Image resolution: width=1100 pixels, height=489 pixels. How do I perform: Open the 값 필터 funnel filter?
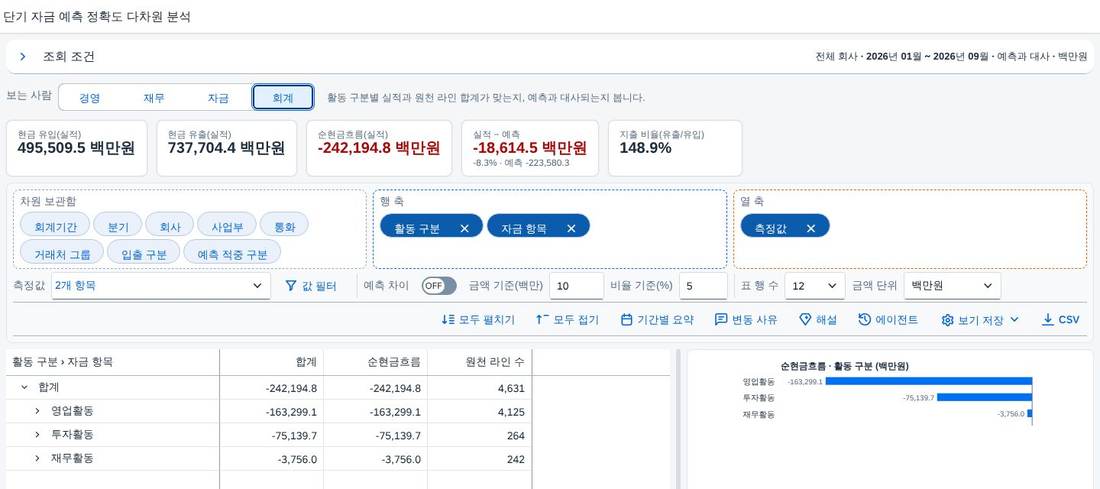coord(311,286)
